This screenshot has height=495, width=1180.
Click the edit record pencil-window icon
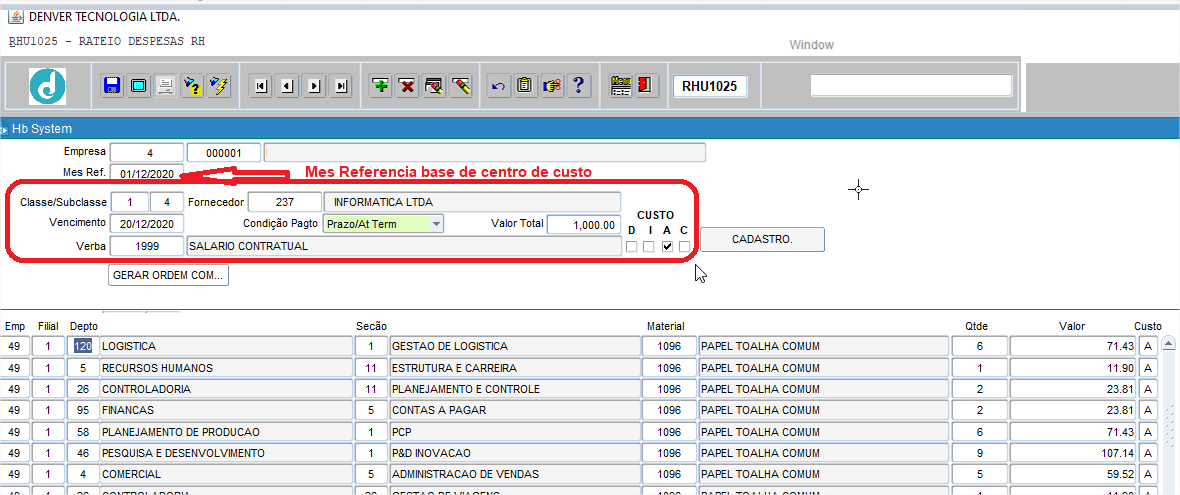(434, 86)
